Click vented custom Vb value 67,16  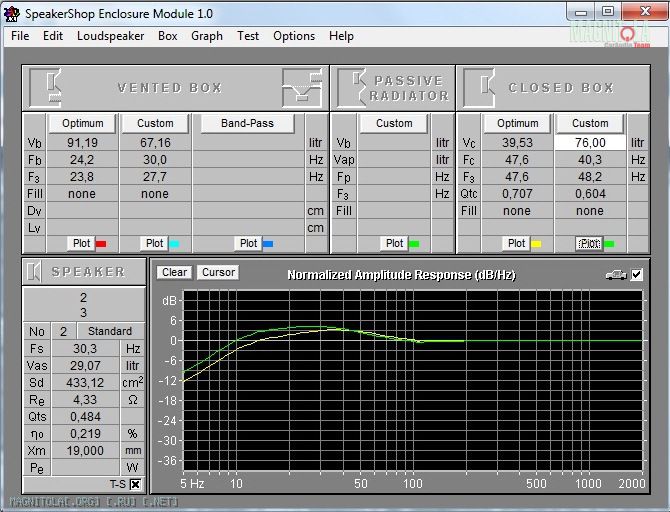click(x=155, y=143)
